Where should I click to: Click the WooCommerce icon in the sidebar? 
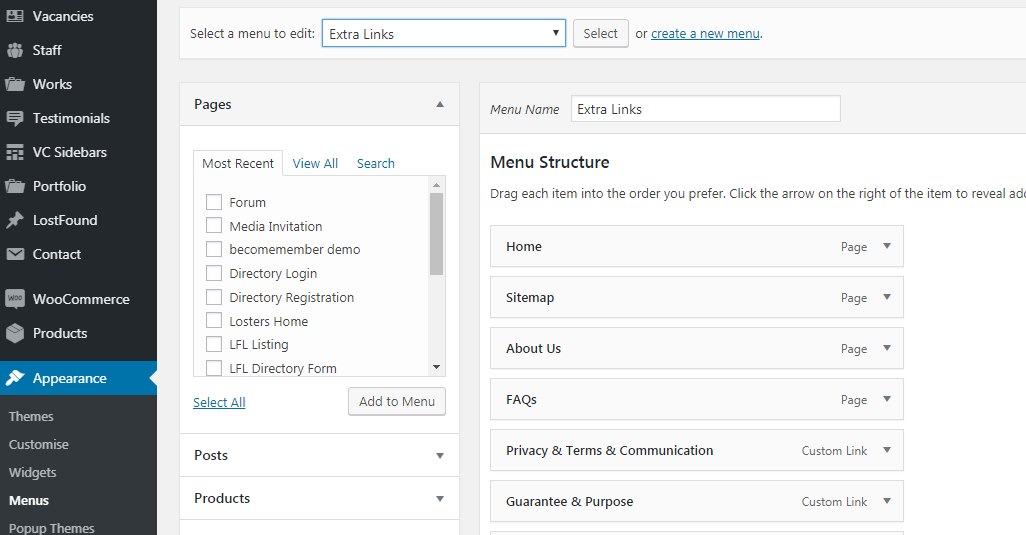pos(15,299)
